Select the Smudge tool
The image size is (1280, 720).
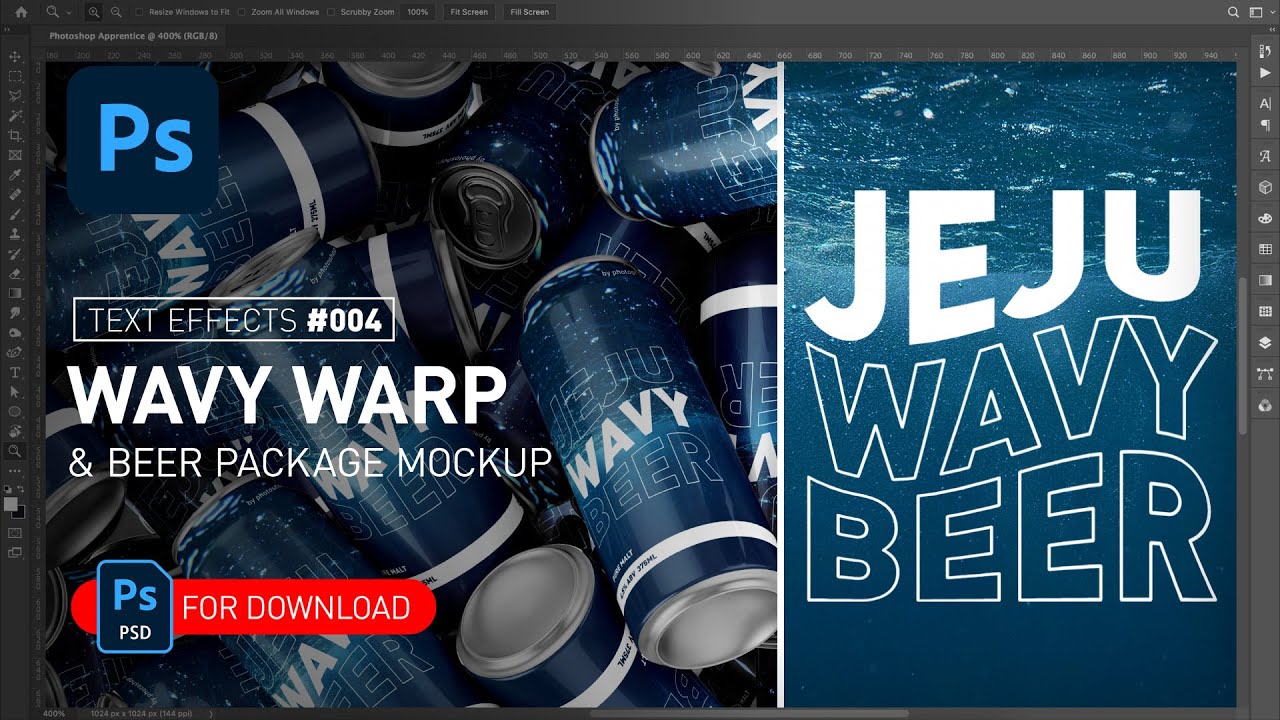[15, 312]
